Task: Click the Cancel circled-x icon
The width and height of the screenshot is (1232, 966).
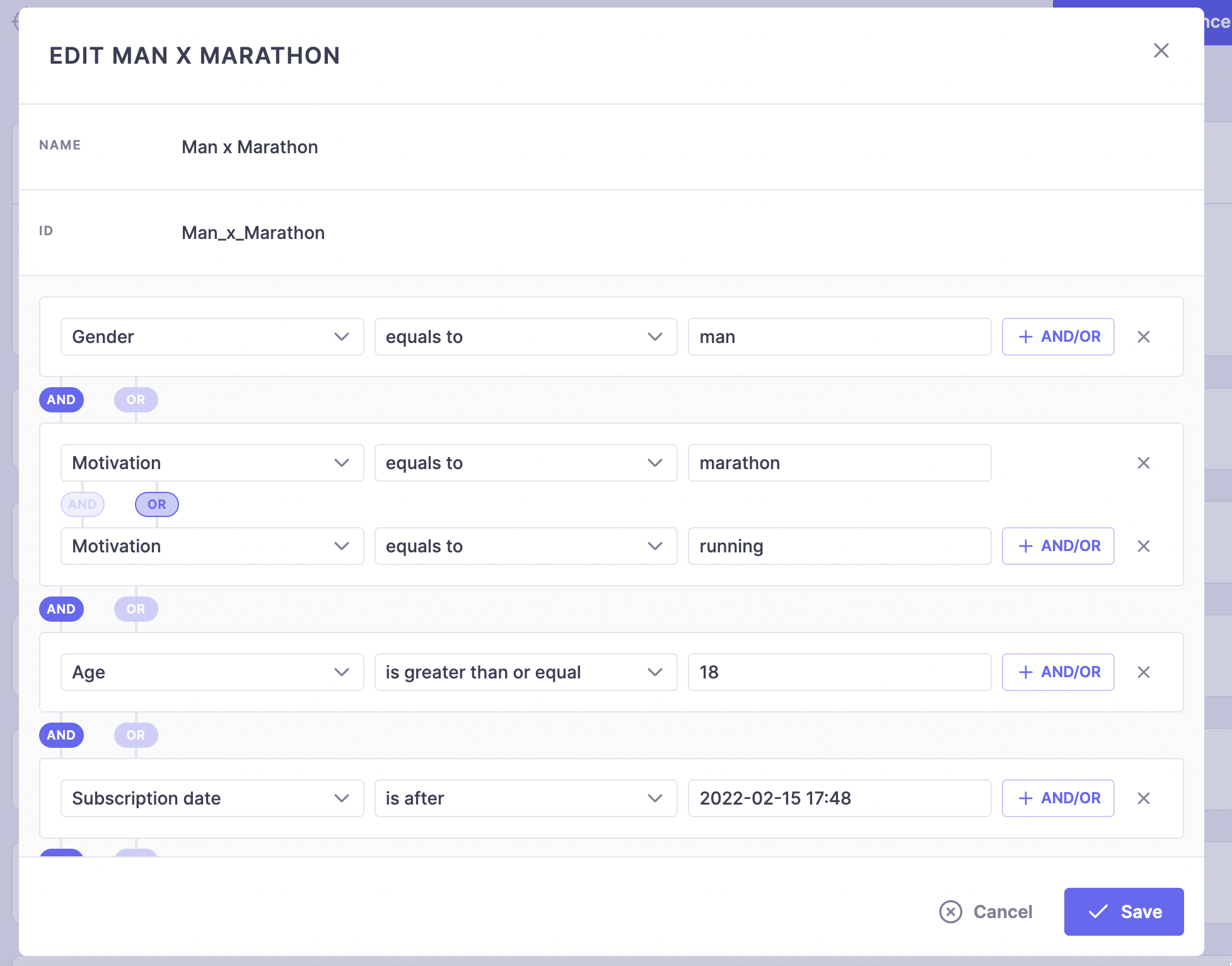Action: pos(950,912)
